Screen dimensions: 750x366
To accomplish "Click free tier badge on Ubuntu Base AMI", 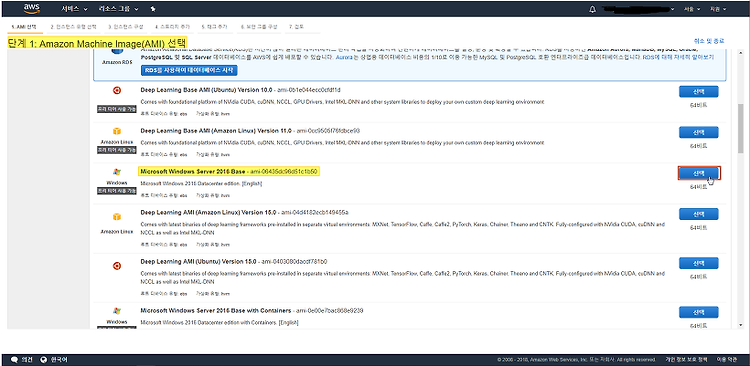I will point(117,109).
